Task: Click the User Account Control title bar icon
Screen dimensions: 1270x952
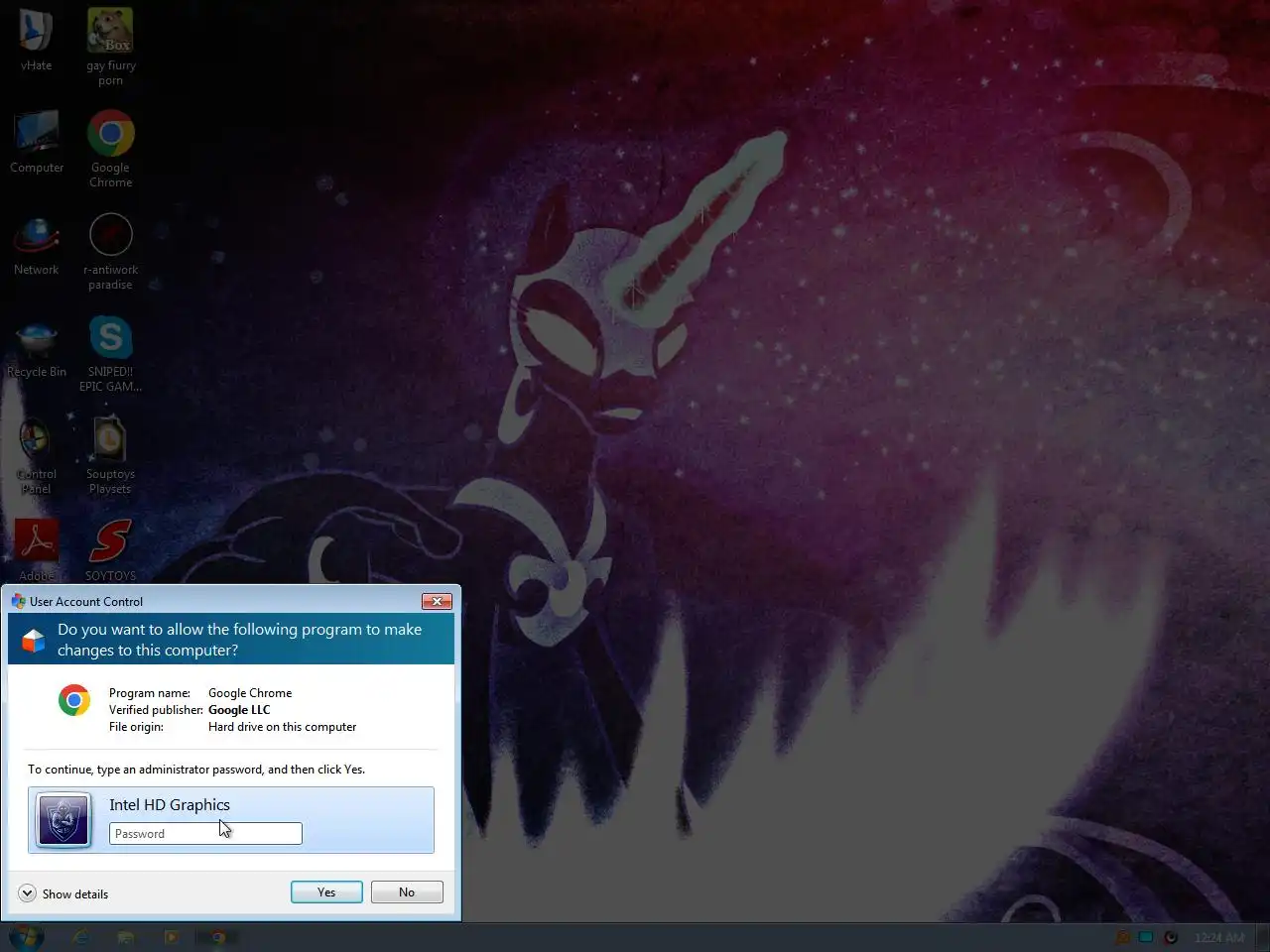Action: tap(18, 601)
